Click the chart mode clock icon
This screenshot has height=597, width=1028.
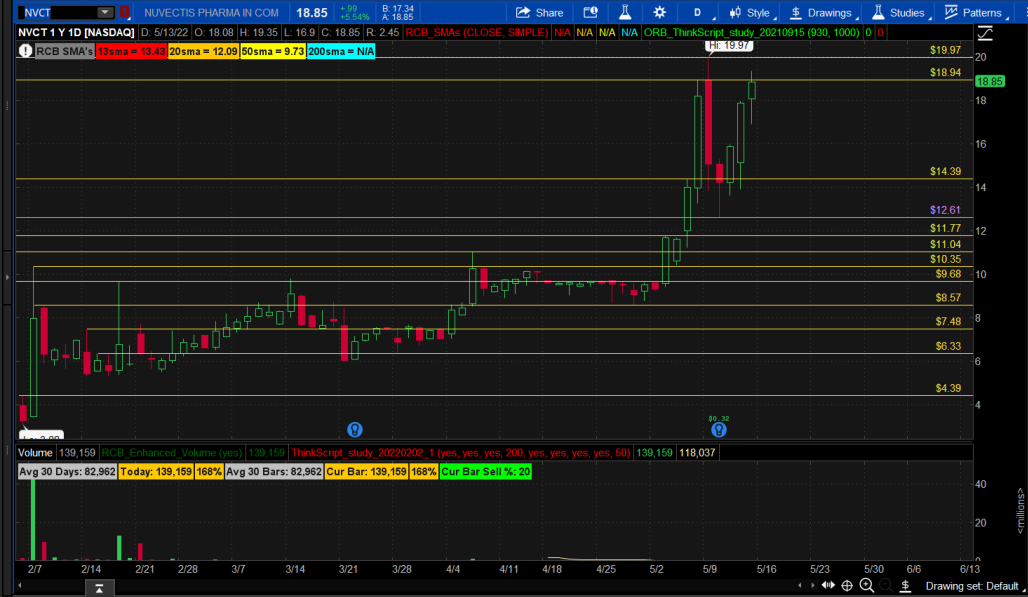point(591,12)
